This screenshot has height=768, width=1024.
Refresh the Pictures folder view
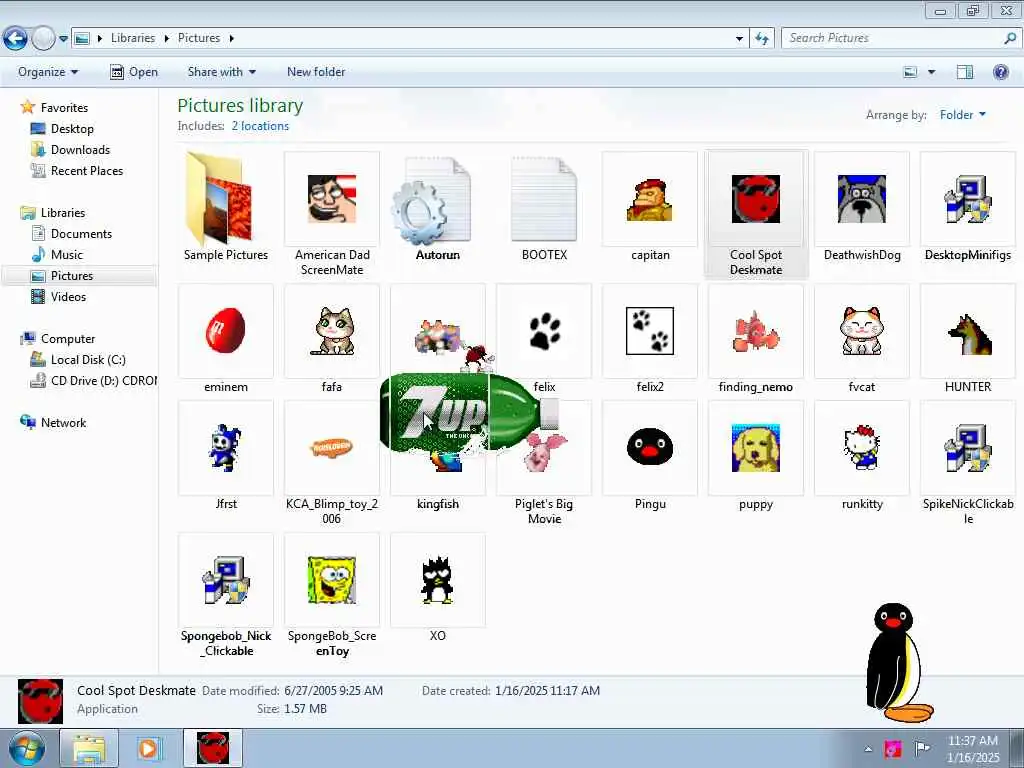pyautogui.click(x=761, y=39)
